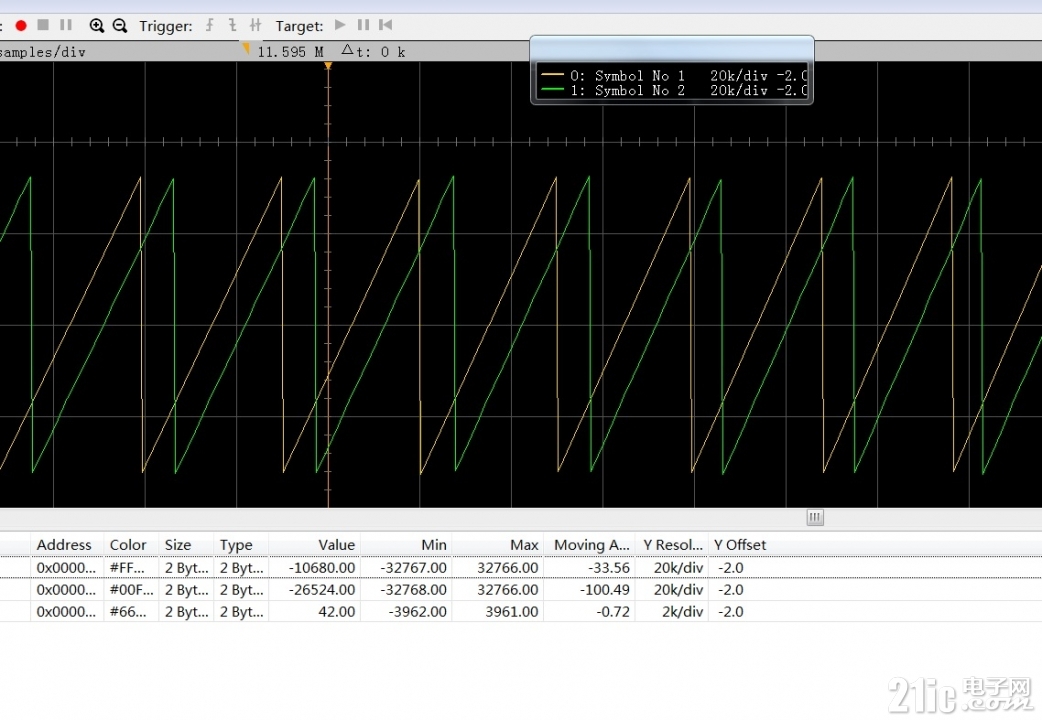Image resolution: width=1042 pixels, height=720 pixels.
Task: Pause sampling using the first pause icon
Action: click(x=66, y=25)
